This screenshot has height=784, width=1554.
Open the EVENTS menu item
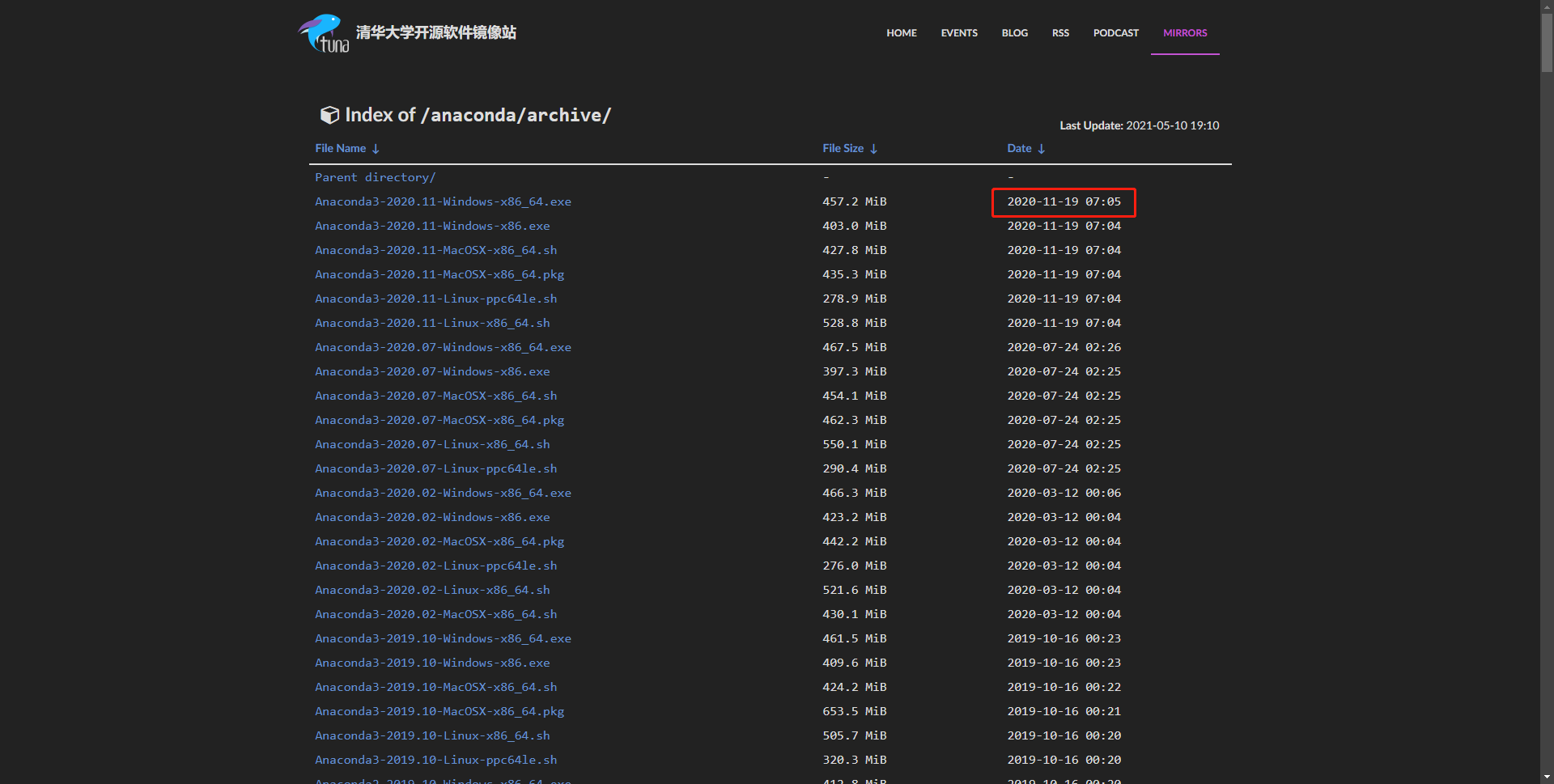959,33
